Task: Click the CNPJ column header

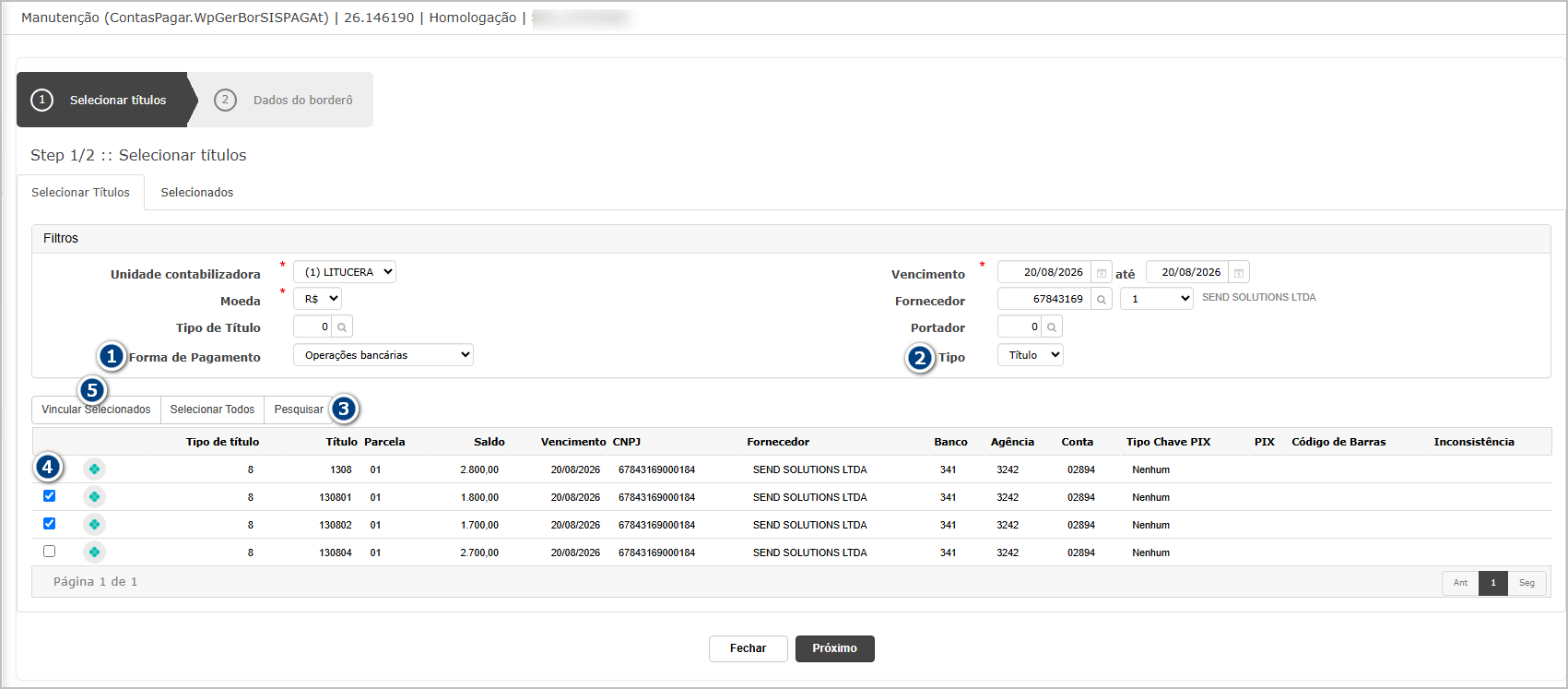Action: pos(627,442)
